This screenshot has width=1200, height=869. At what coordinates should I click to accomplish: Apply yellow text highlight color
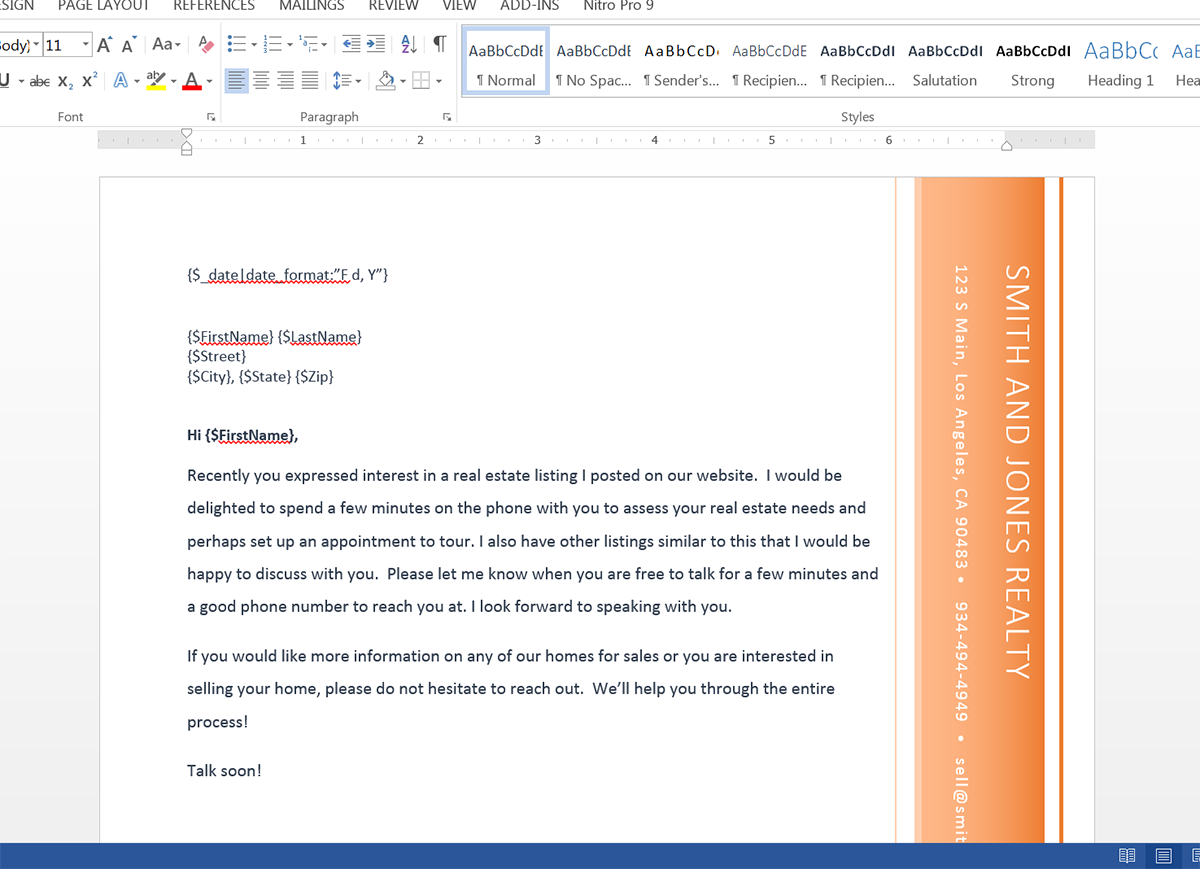pyautogui.click(x=156, y=81)
